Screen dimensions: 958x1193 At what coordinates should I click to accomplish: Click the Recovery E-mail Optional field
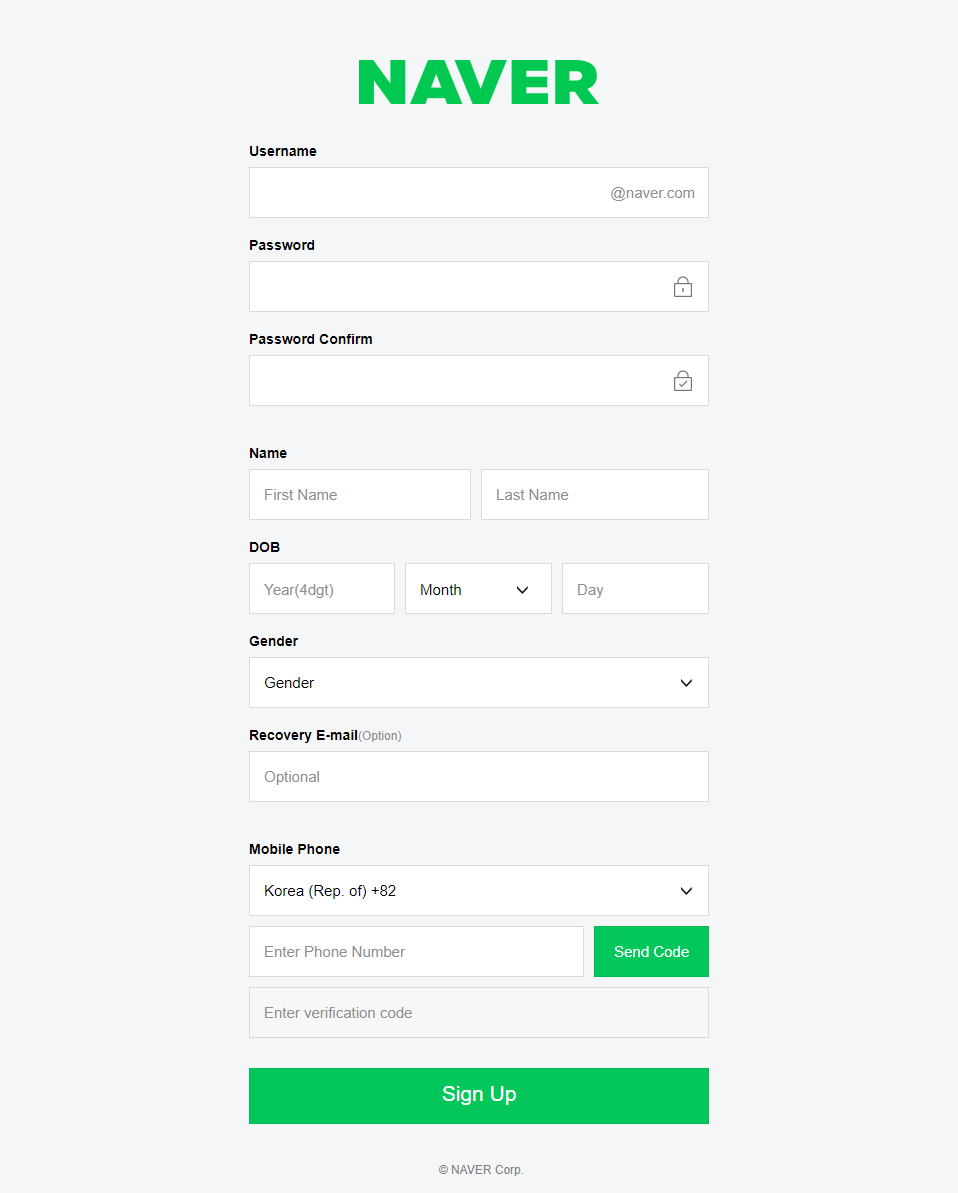coord(478,777)
